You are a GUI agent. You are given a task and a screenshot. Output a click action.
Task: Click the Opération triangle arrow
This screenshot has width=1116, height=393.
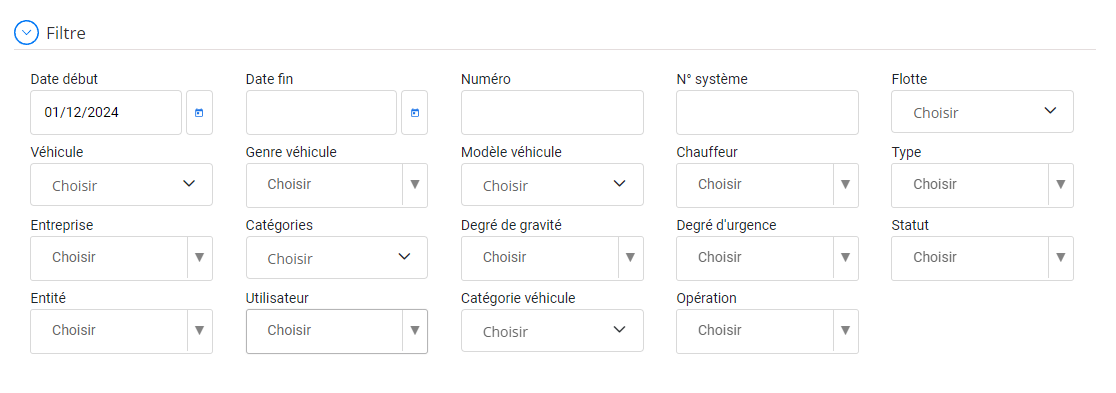pyautogui.click(x=846, y=330)
